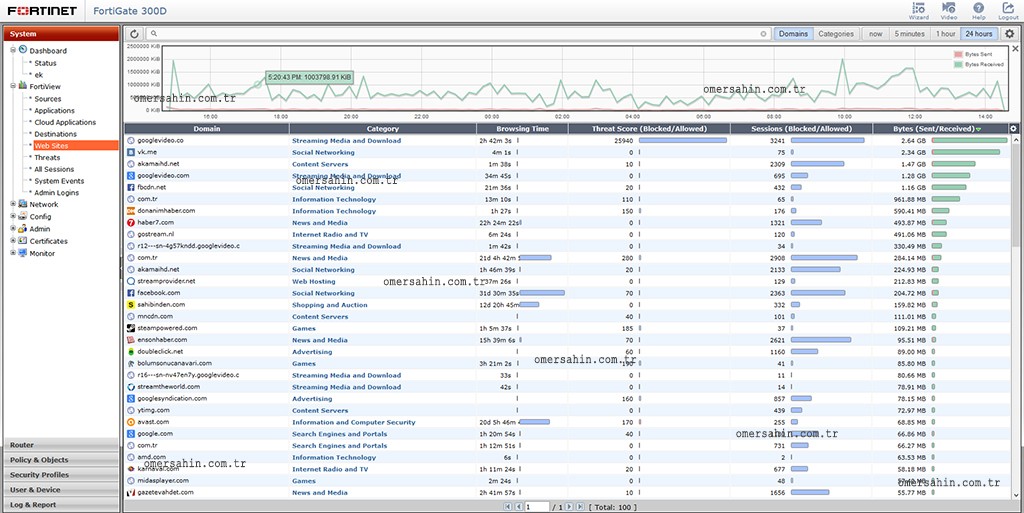Screen dimensions: 1024x513
Task: Click the avast.com favicon
Action: coord(131,422)
